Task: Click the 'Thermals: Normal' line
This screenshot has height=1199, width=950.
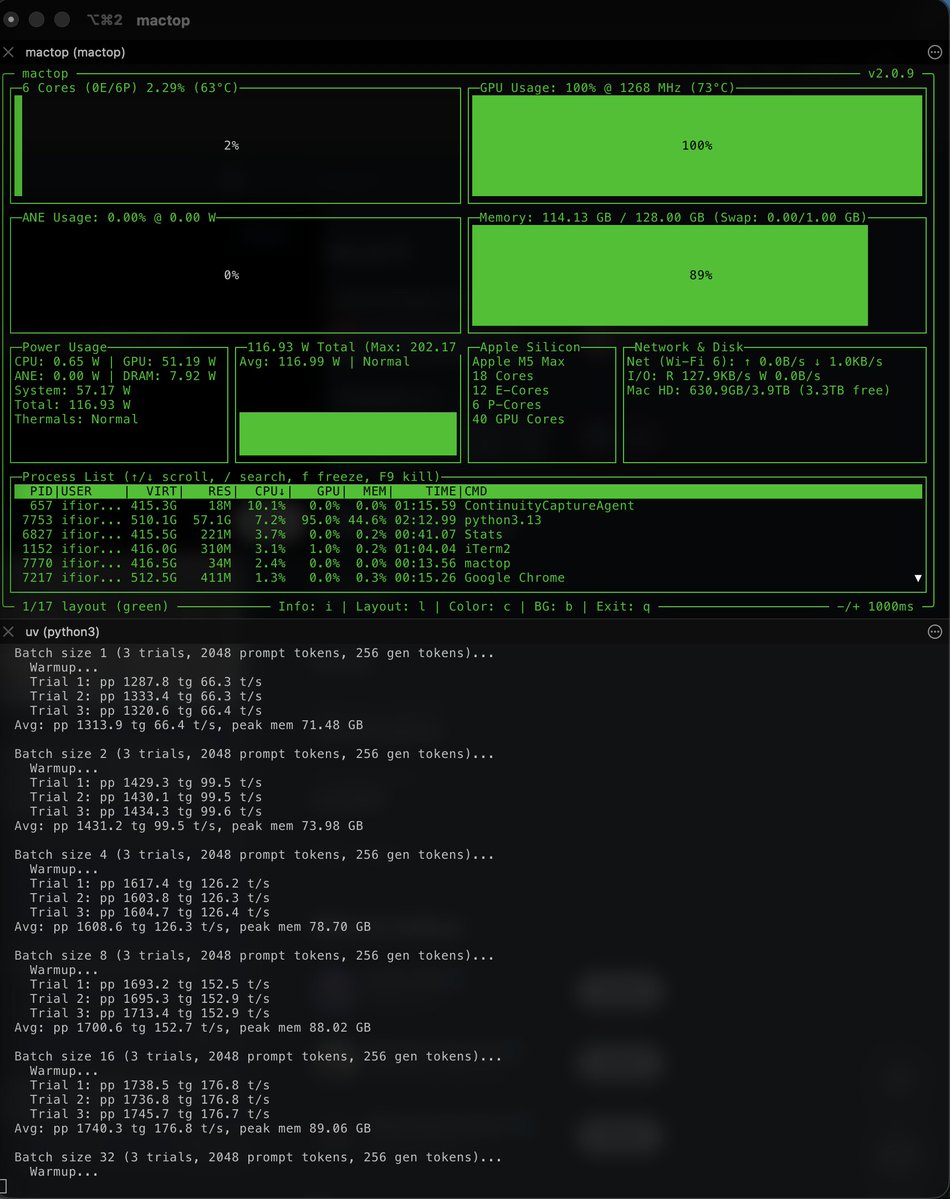Action: pos(76,419)
